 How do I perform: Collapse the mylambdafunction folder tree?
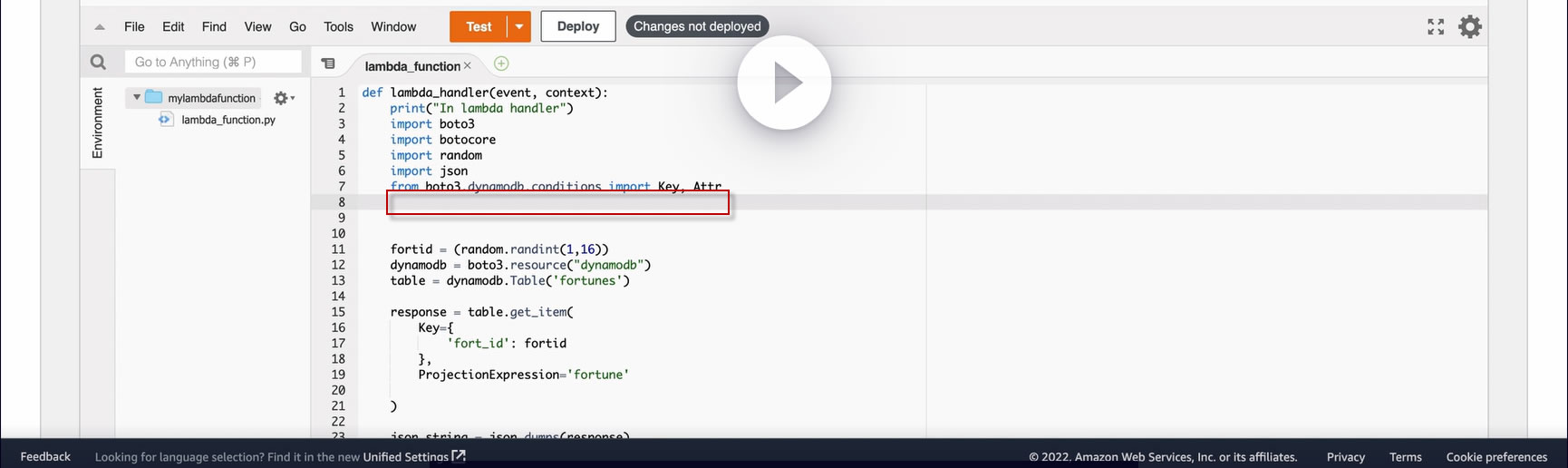(137, 97)
